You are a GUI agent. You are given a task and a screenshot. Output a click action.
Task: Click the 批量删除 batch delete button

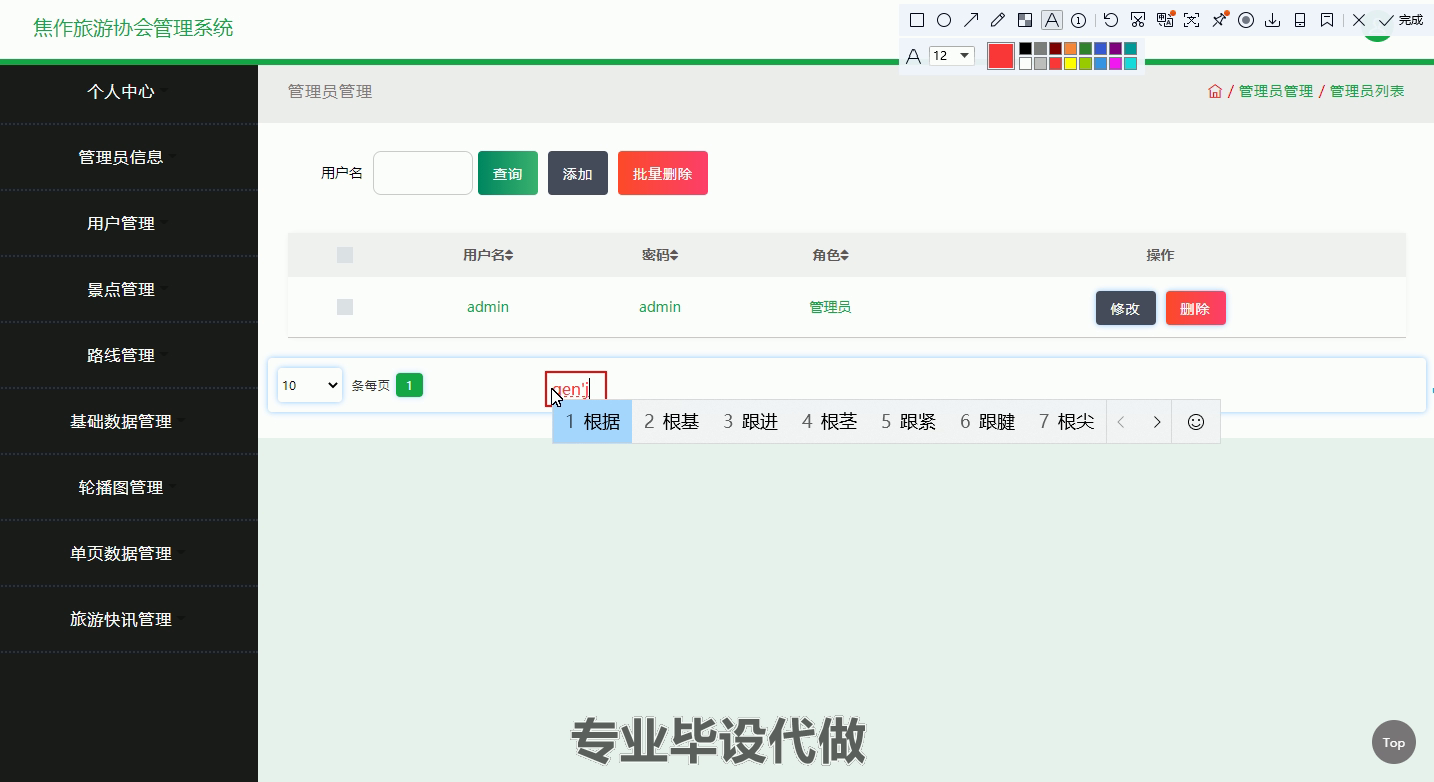[663, 173]
